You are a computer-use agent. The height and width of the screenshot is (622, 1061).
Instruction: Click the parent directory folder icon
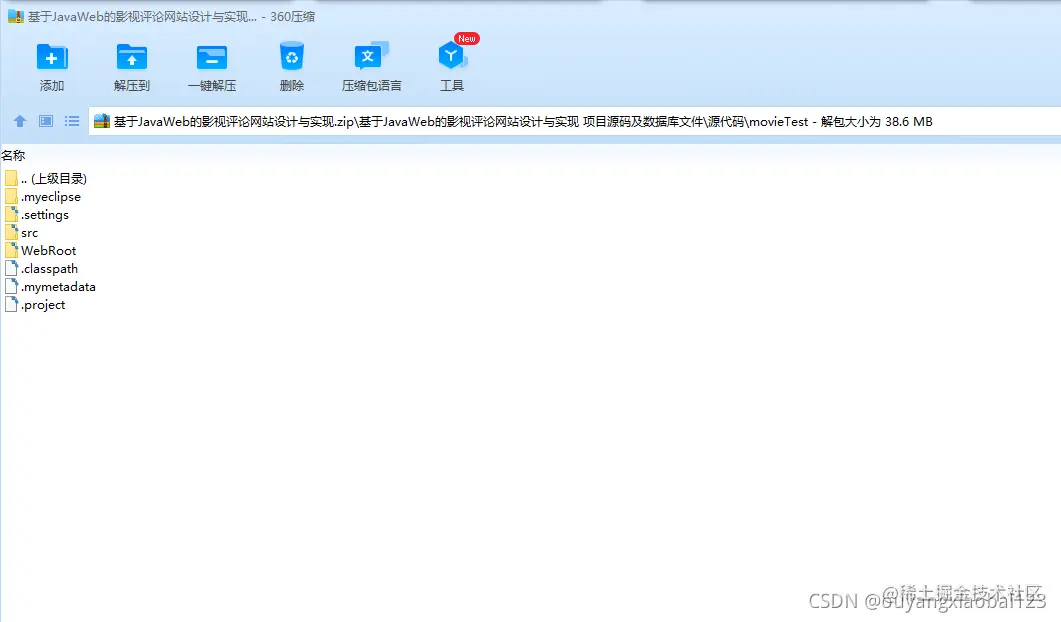point(11,179)
